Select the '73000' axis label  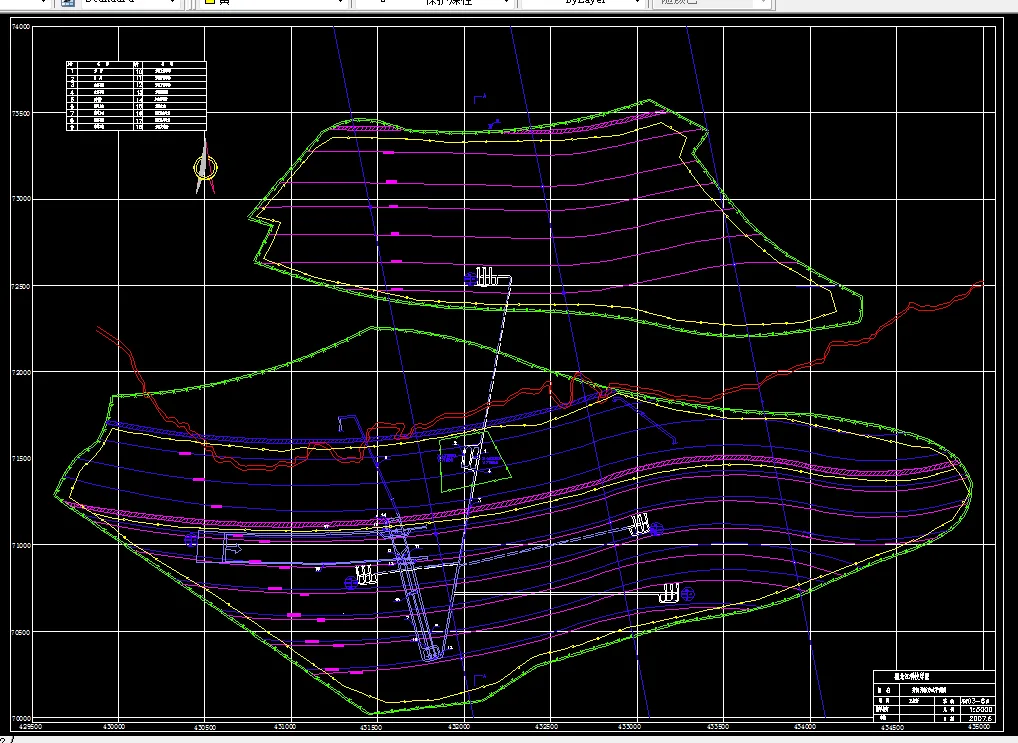21,199
